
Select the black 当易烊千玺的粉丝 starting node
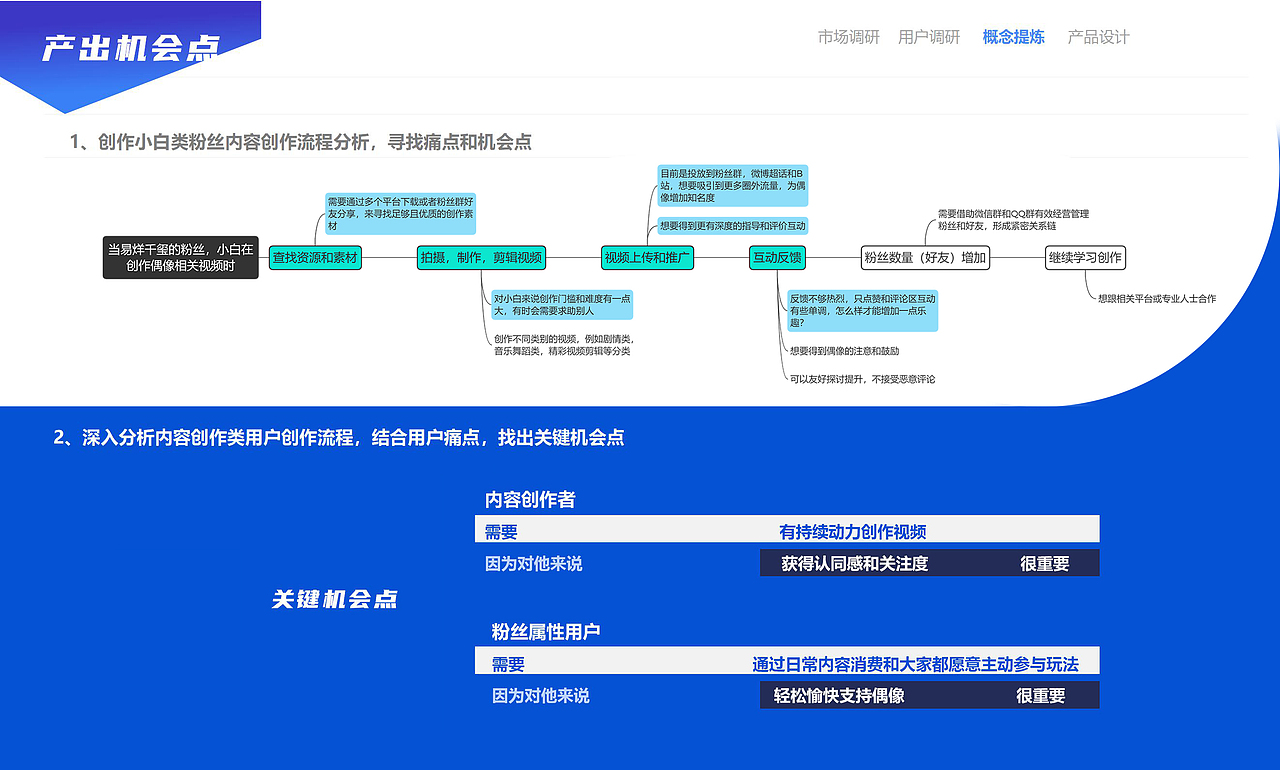tap(178, 257)
